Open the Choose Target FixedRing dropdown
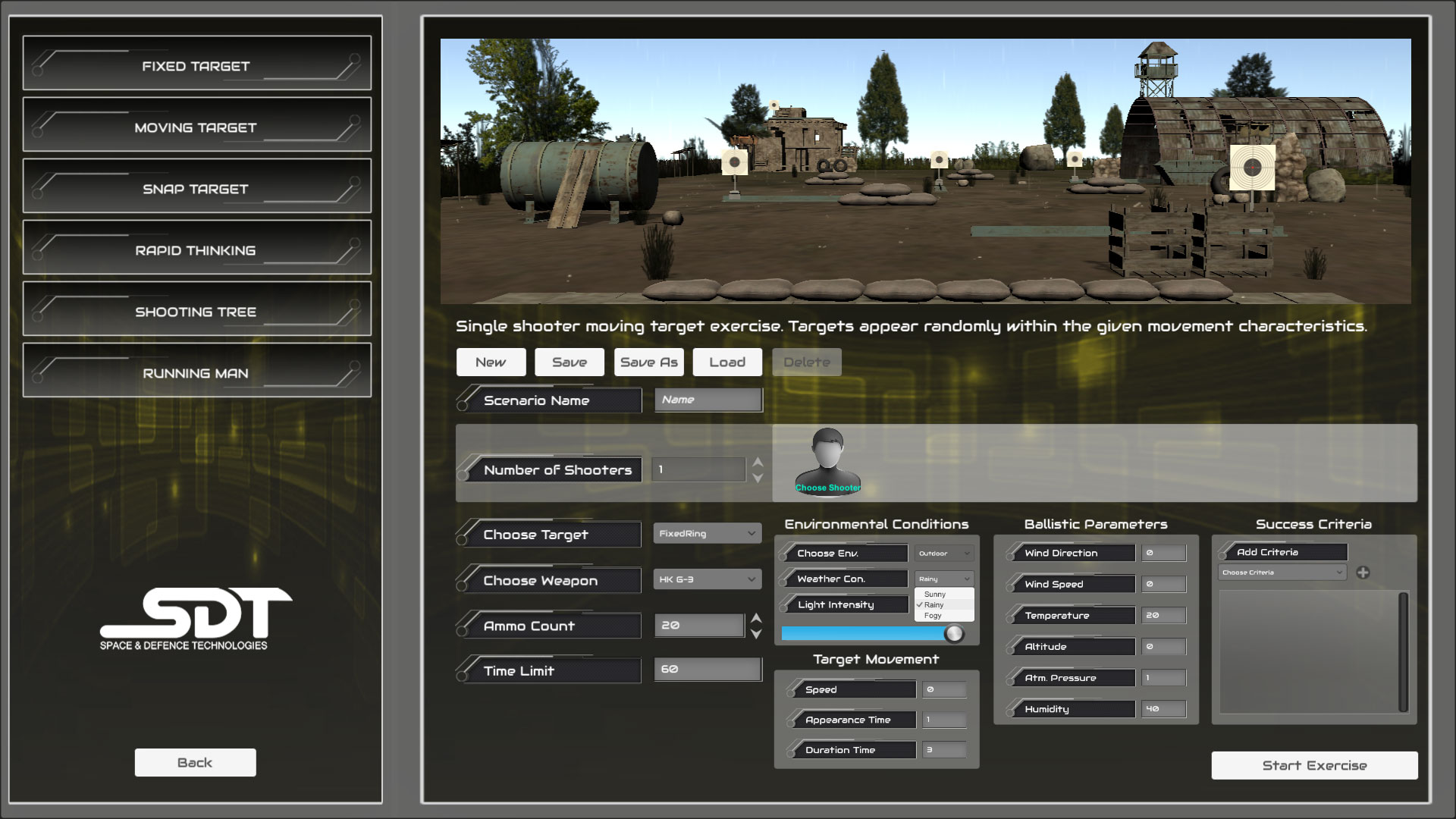The image size is (1456, 819). tap(707, 534)
